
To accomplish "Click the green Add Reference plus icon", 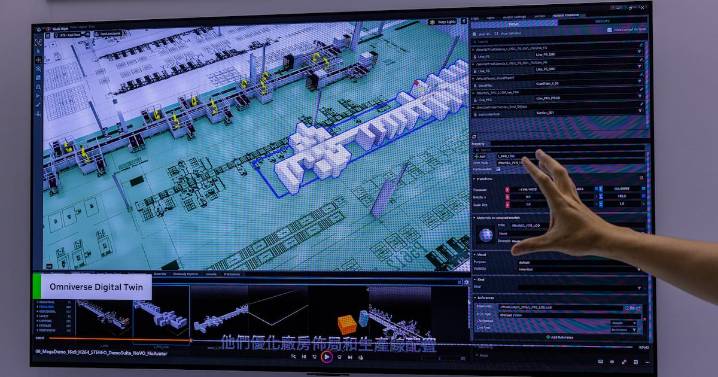I will tap(548, 337).
